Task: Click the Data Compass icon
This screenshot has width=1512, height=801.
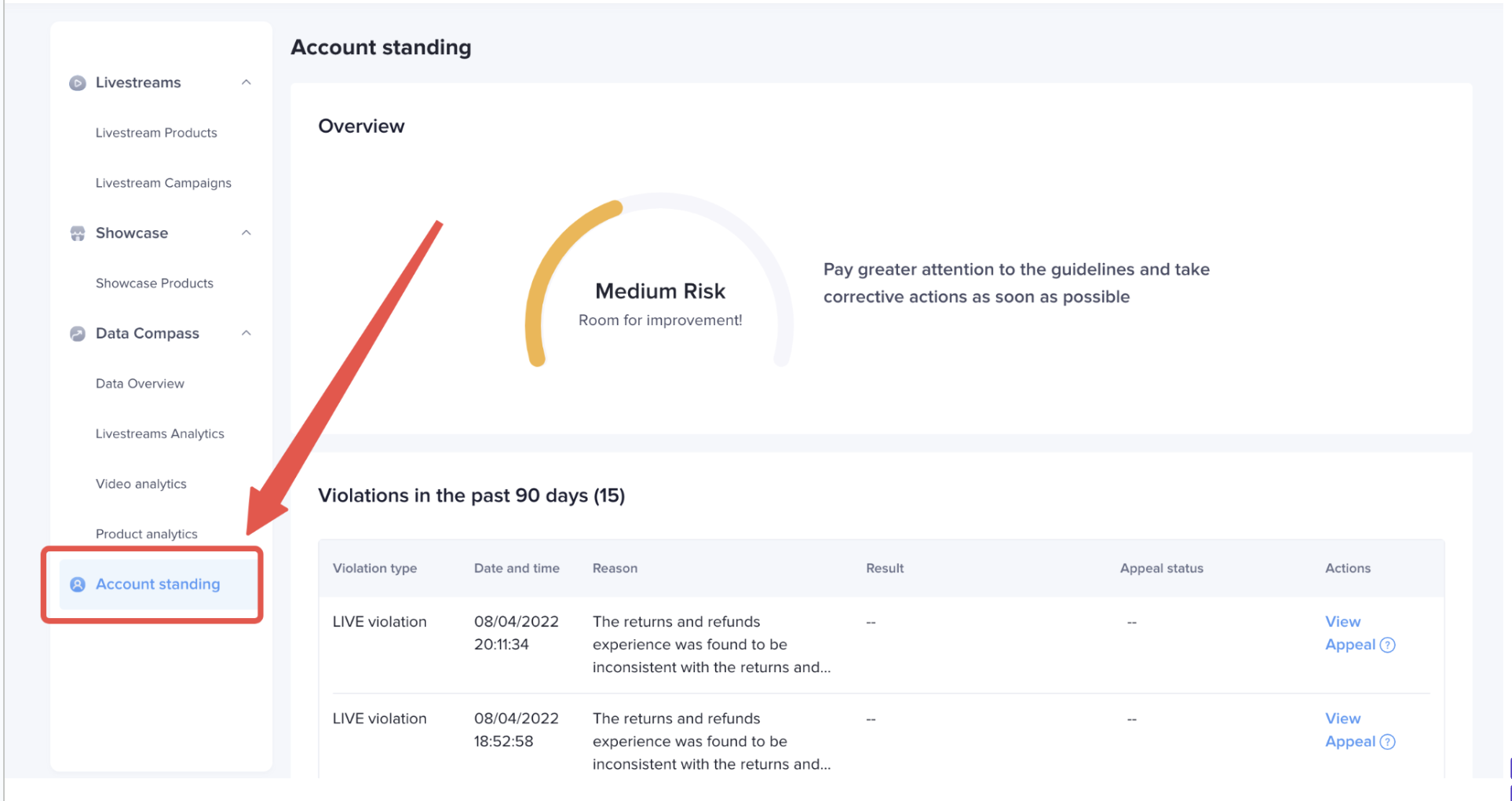Action: point(77,334)
